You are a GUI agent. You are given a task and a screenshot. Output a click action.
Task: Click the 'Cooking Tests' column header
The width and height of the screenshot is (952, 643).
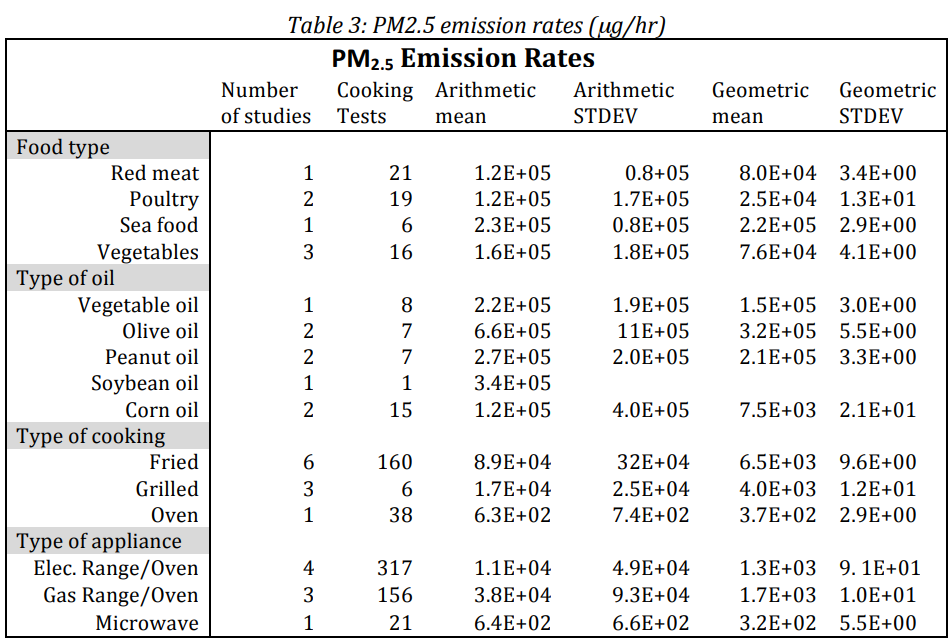coord(375,103)
